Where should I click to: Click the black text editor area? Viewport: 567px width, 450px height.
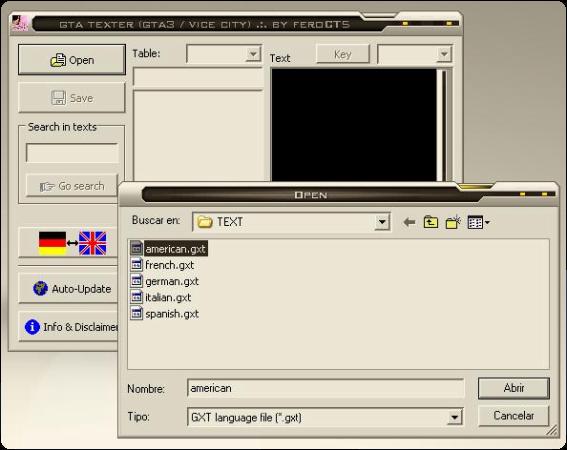[354, 125]
